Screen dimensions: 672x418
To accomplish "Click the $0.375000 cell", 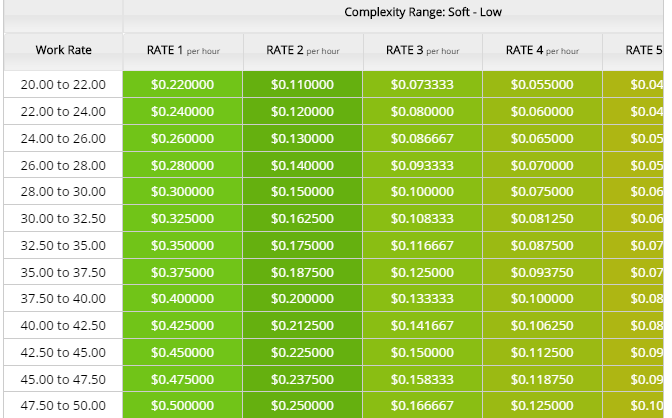I will (x=183, y=272).
